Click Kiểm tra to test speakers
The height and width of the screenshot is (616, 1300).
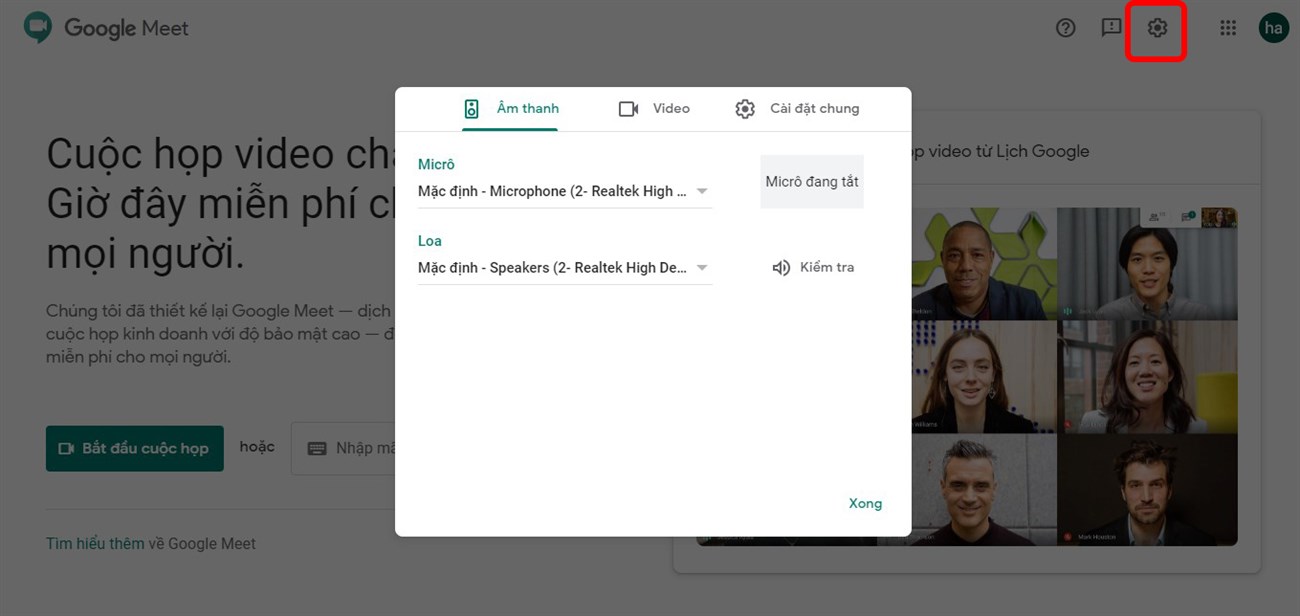(x=813, y=268)
